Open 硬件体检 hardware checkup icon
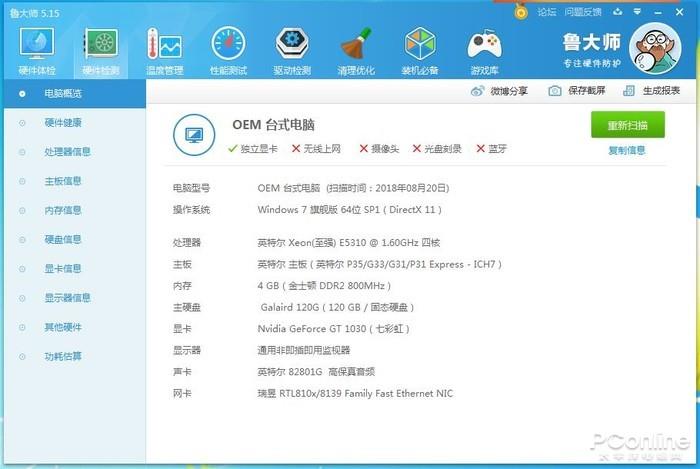Viewport: 700px width, 469px height. click(37, 49)
